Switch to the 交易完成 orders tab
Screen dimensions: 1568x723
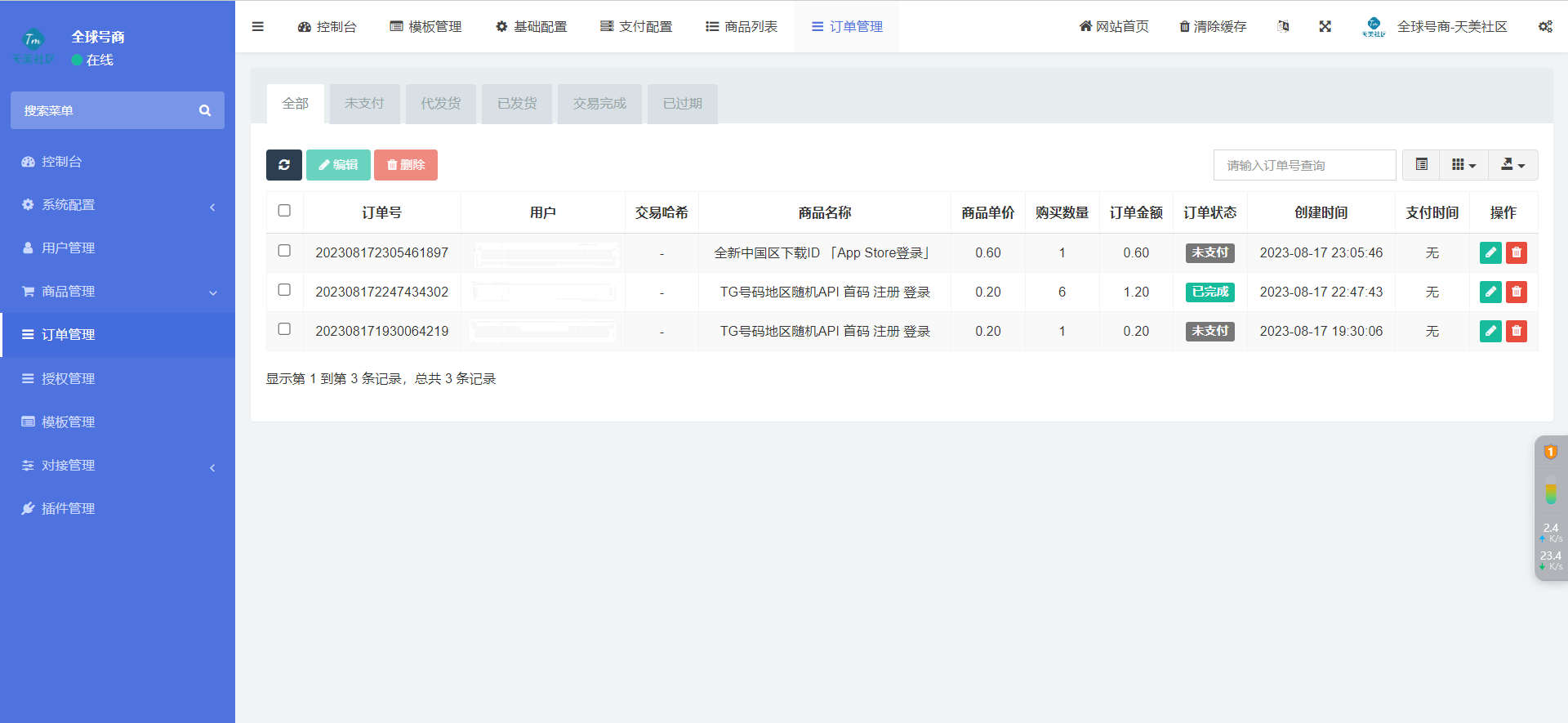[599, 104]
